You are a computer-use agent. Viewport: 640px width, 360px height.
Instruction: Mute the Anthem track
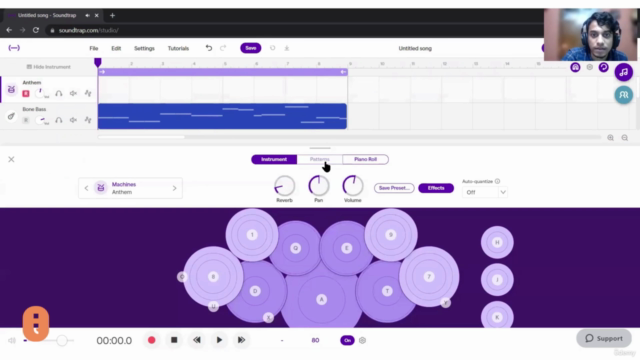click(x=73, y=93)
